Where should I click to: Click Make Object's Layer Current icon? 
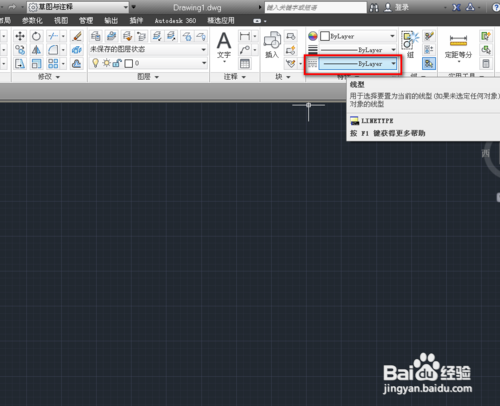tap(111, 36)
